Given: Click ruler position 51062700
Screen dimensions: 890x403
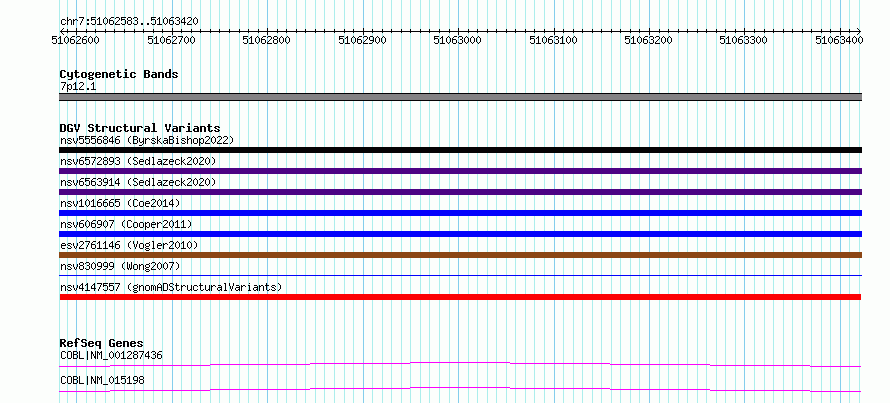Looking at the screenshot, I should [171, 40].
